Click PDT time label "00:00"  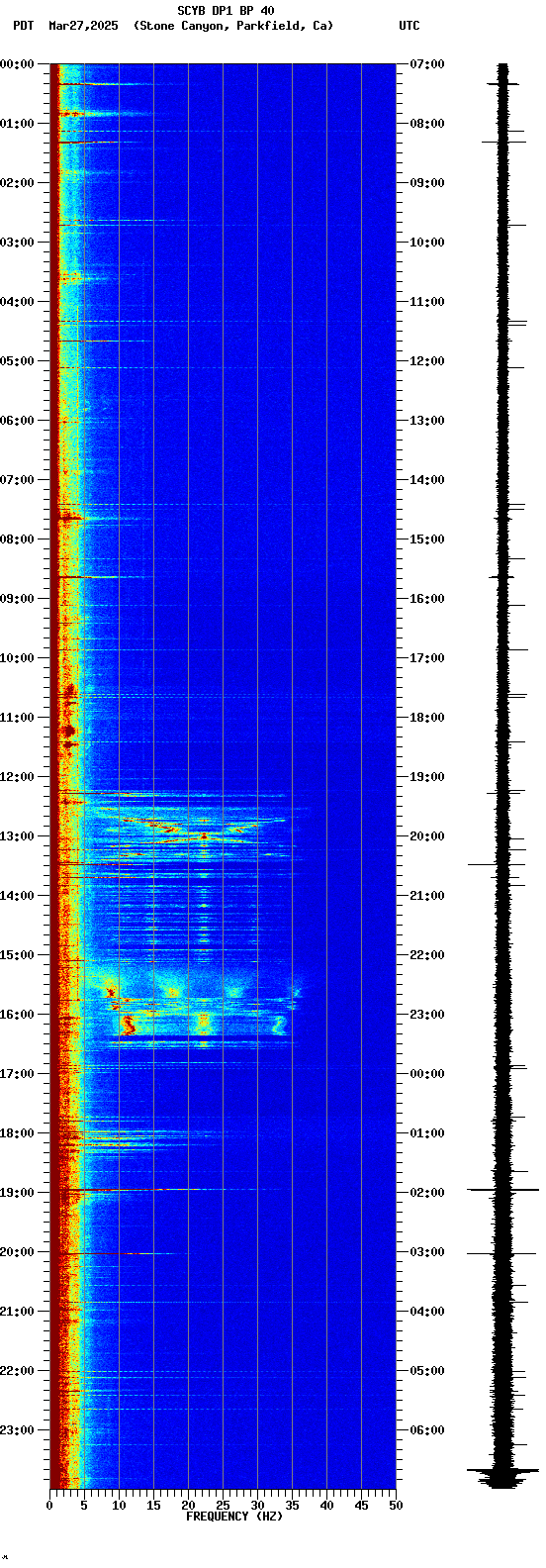pyautogui.click(x=17, y=64)
